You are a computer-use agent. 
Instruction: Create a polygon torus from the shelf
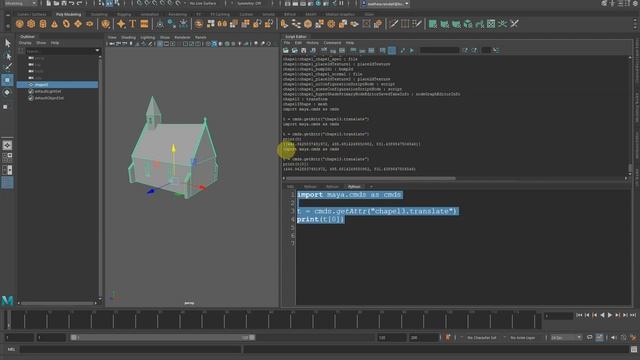tap(66, 24)
